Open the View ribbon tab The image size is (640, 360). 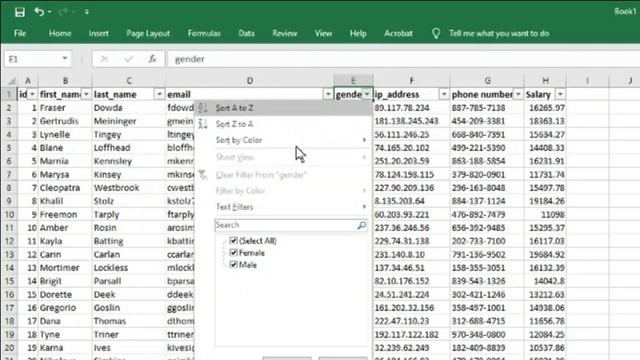pos(323,33)
